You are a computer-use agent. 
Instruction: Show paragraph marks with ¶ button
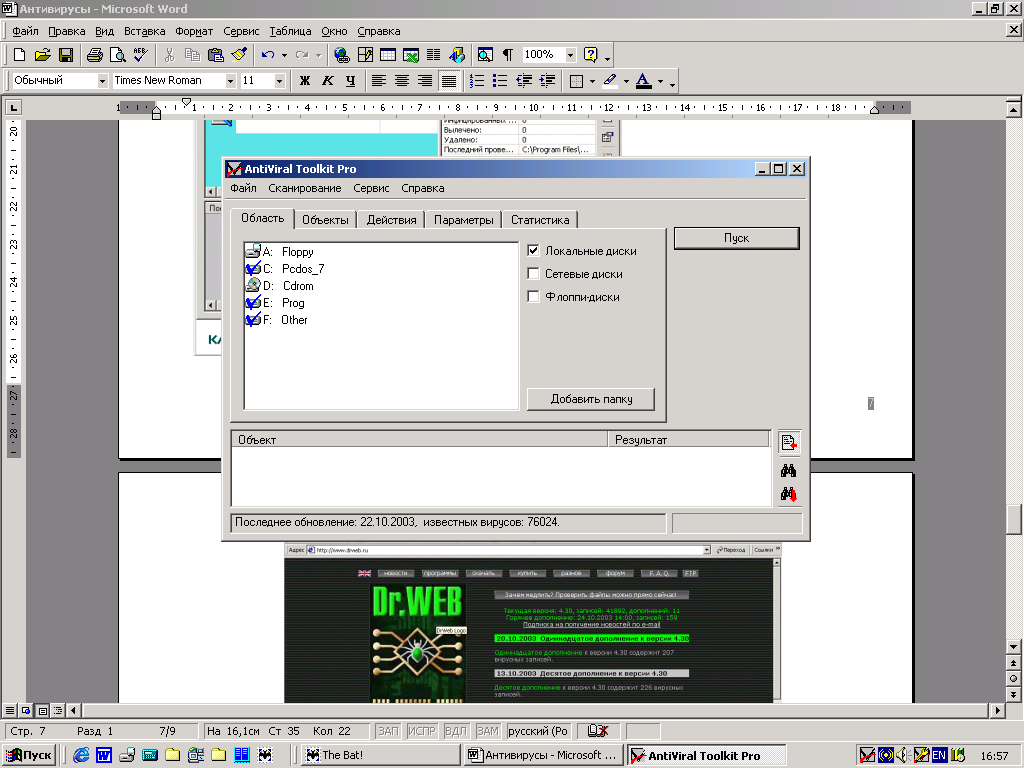click(508, 55)
